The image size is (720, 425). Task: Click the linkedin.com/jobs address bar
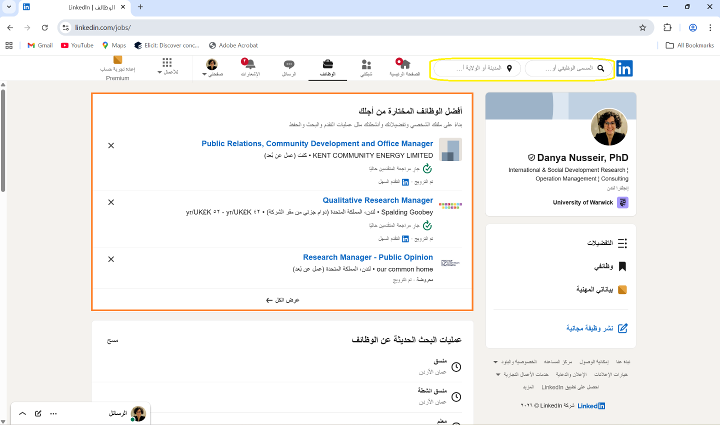tap(355, 28)
